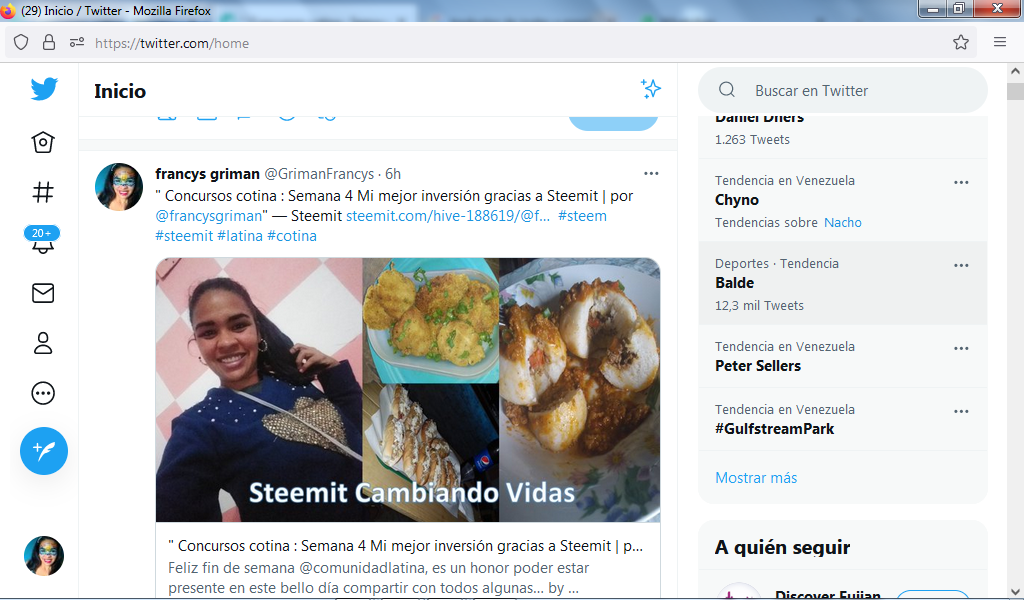Open Explore via the hashtag icon
Viewport: 1024px width, 600px height.
tap(43, 192)
